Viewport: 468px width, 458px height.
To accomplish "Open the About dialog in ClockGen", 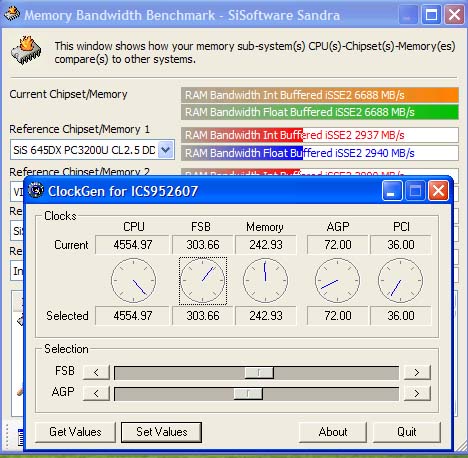I will tap(333, 432).
